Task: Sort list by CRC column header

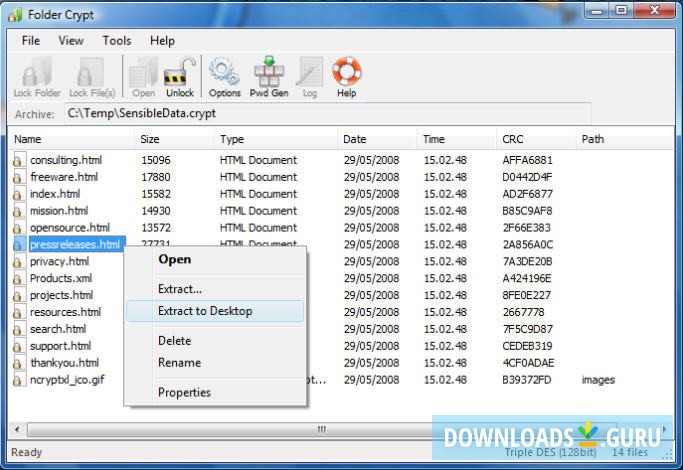Action: pyautogui.click(x=537, y=139)
